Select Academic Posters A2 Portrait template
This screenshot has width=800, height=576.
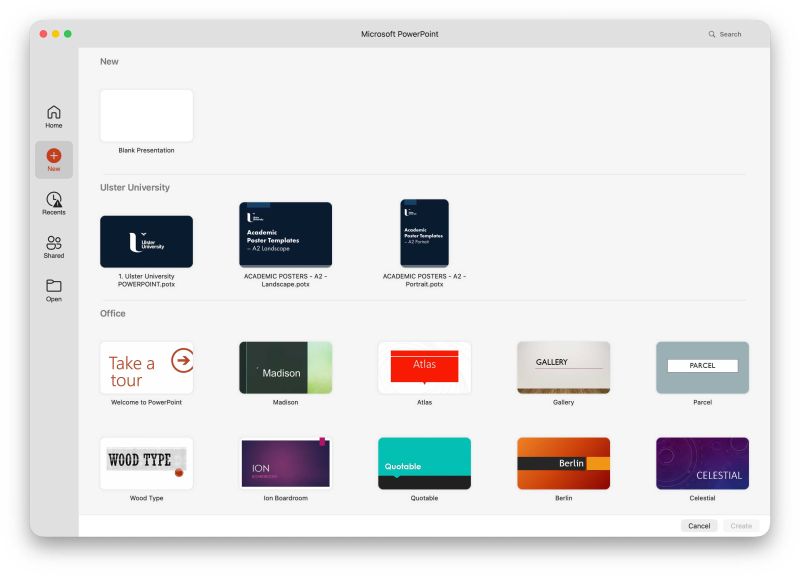(x=424, y=233)
